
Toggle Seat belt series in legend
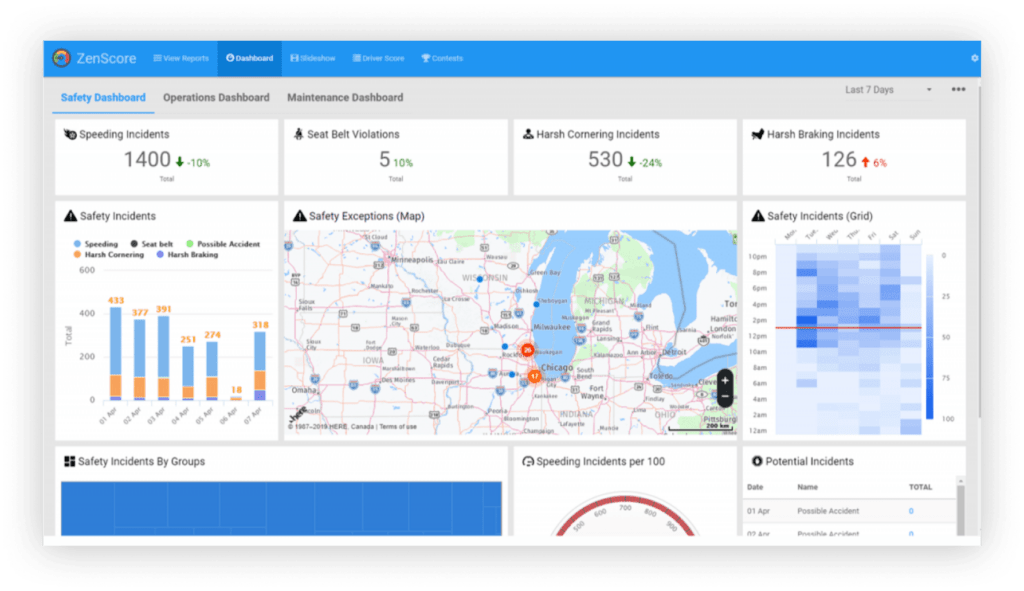coord(152,244)
